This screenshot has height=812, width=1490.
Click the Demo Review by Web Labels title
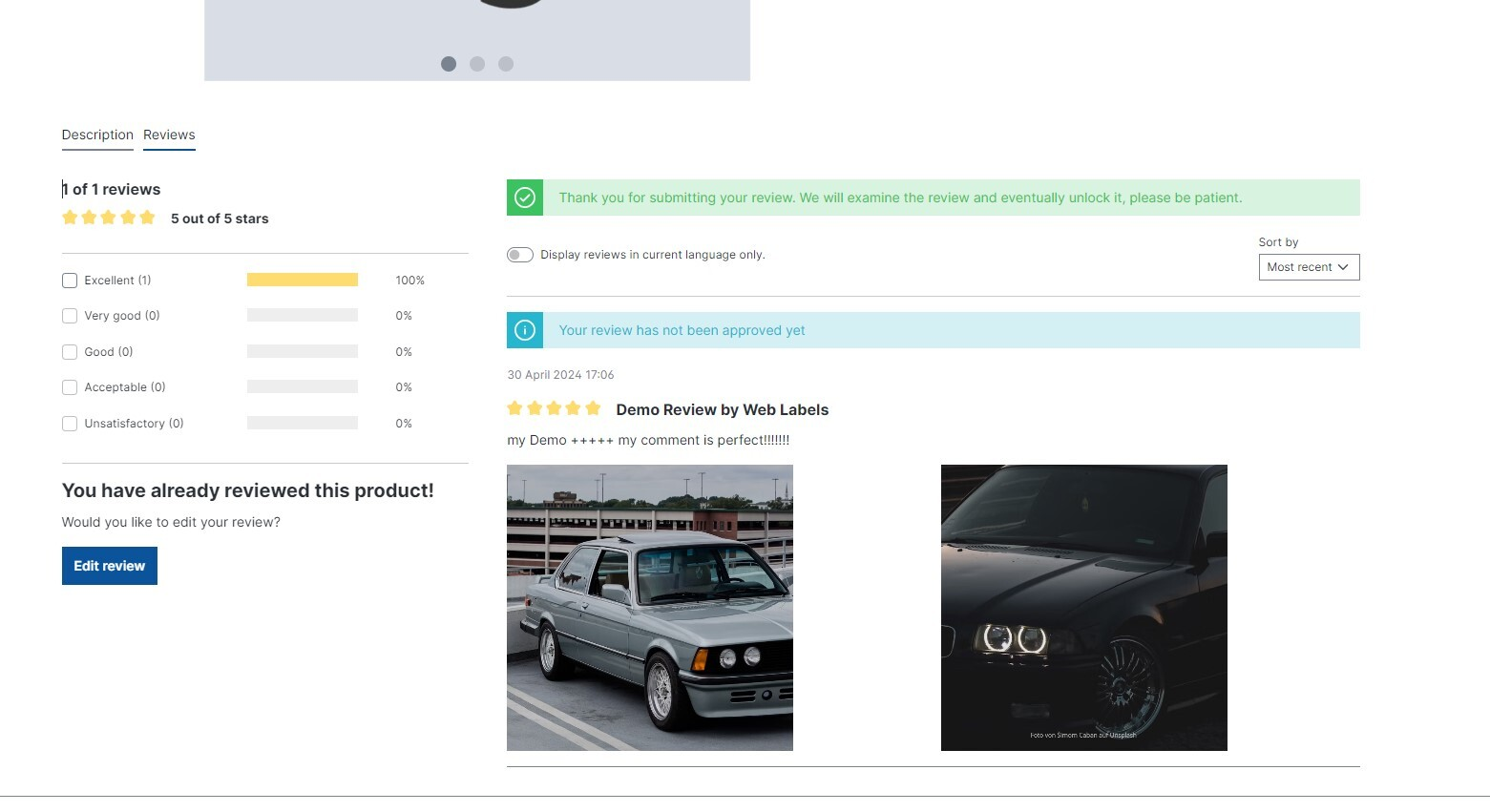pos(722,409)
